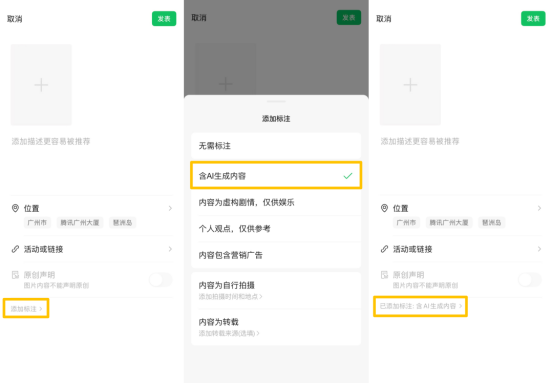Select the 无需标注 option
The image size is (553, 383).
click(276, 146)
